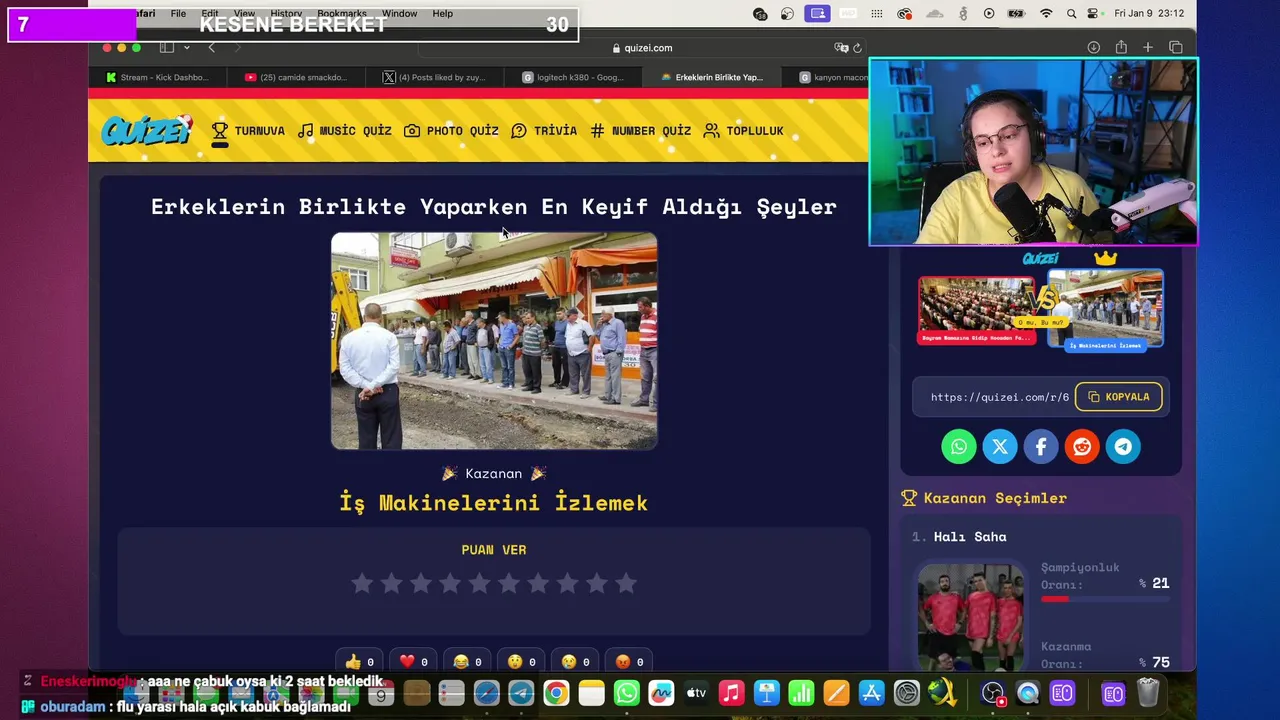
Task: Click the Halı Saha football thumbnail
Action: coord(971,617)
